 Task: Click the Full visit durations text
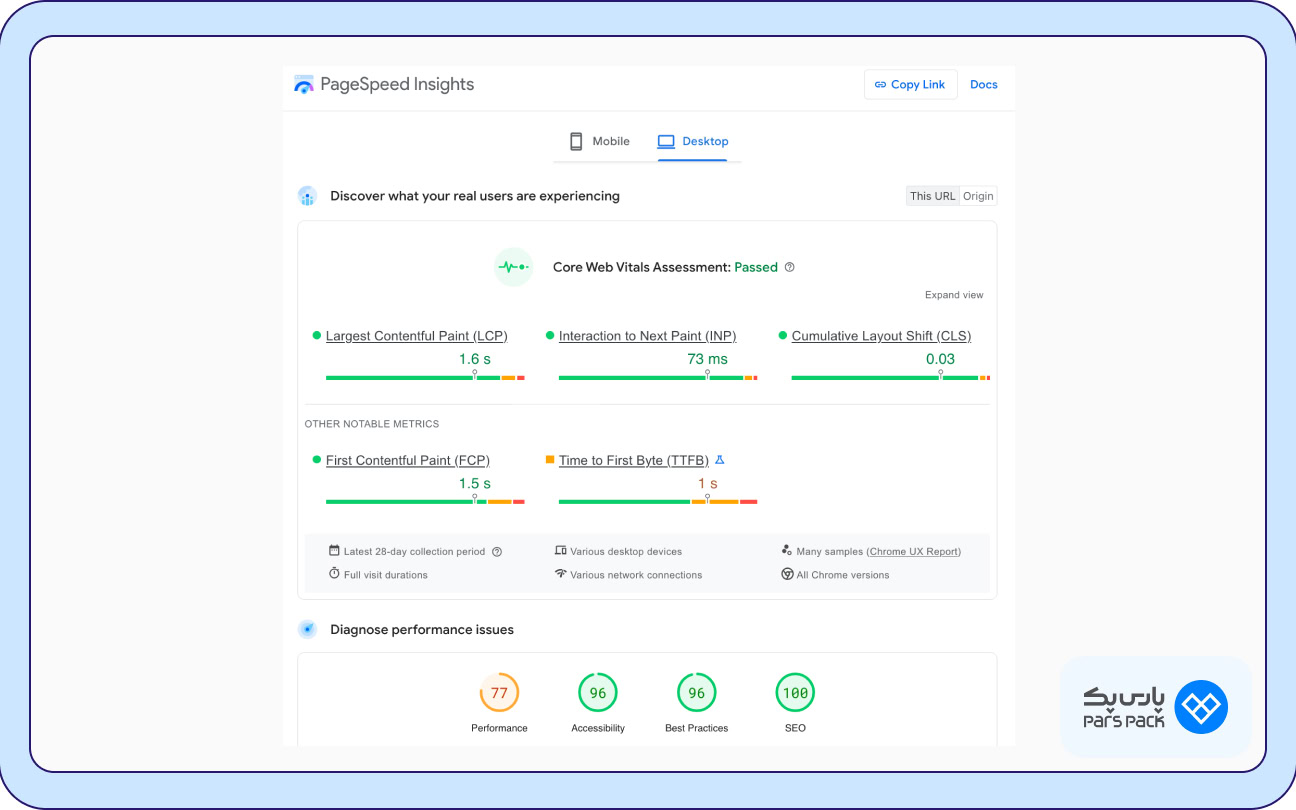(x=386, y=575)
